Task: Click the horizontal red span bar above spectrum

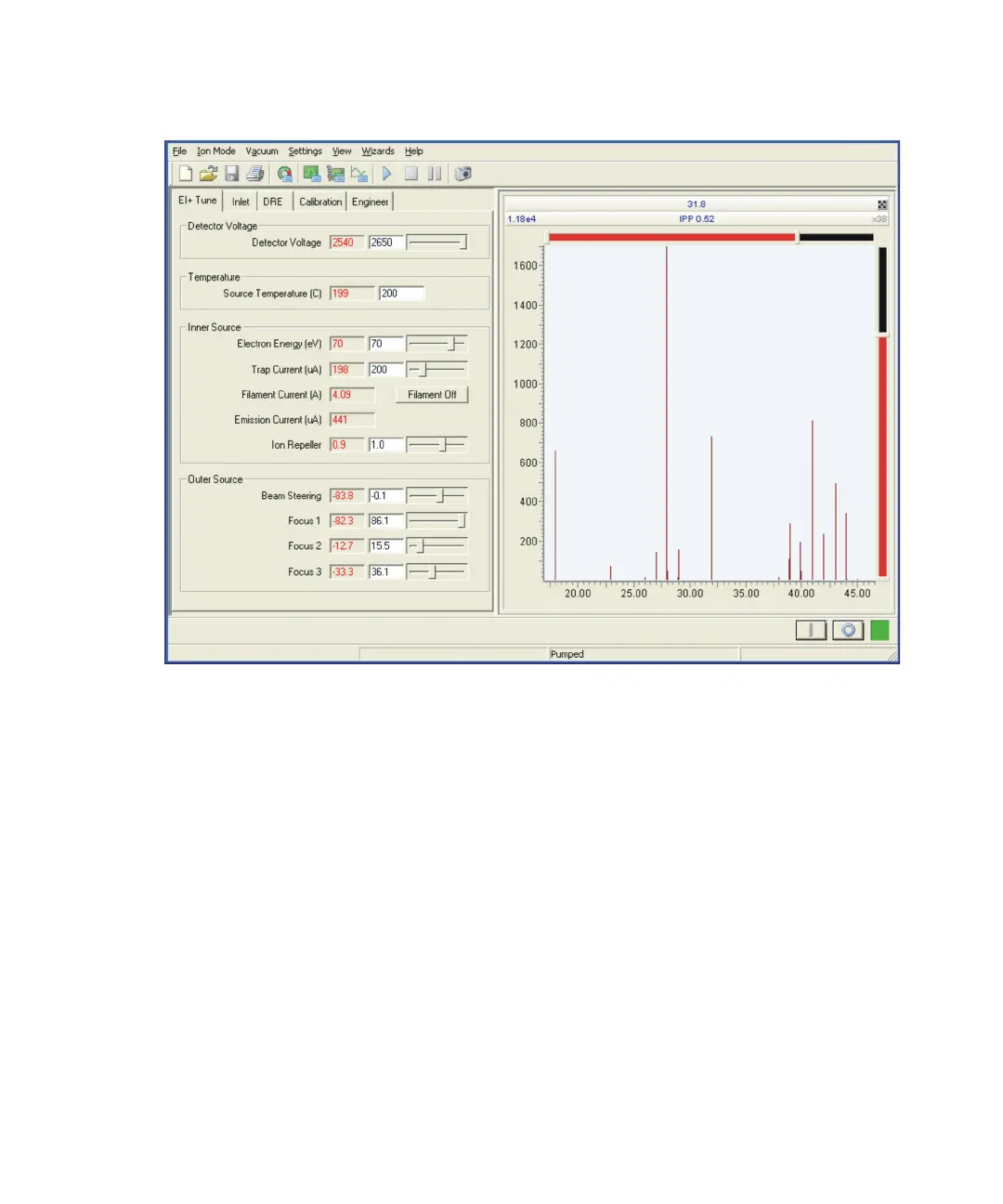Action: click(x=672, y=237)
